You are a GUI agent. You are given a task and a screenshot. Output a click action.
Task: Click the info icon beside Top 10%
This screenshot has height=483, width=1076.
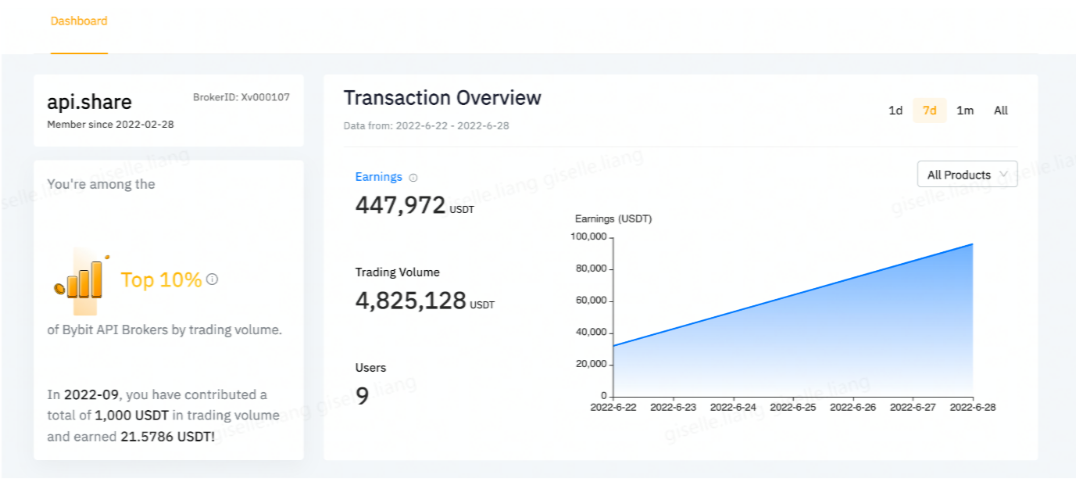point(212,279)
